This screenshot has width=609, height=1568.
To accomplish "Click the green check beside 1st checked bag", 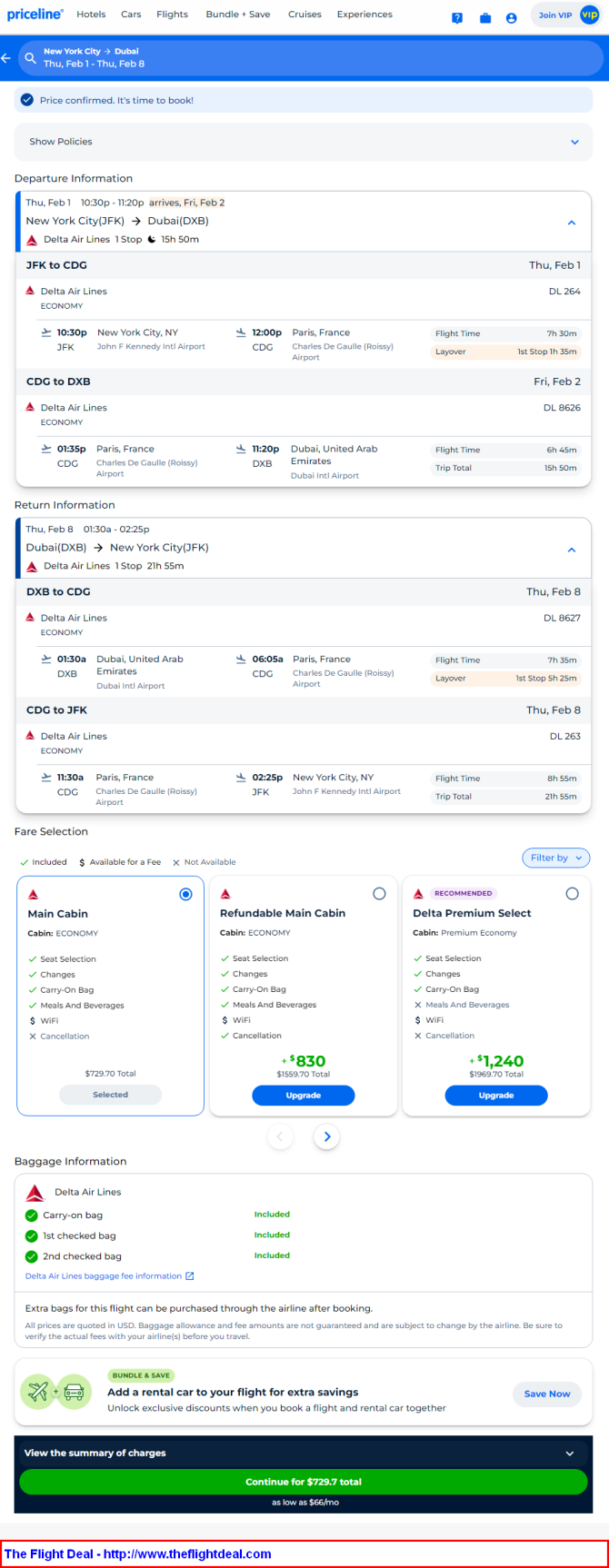I will pos(32,1236).
